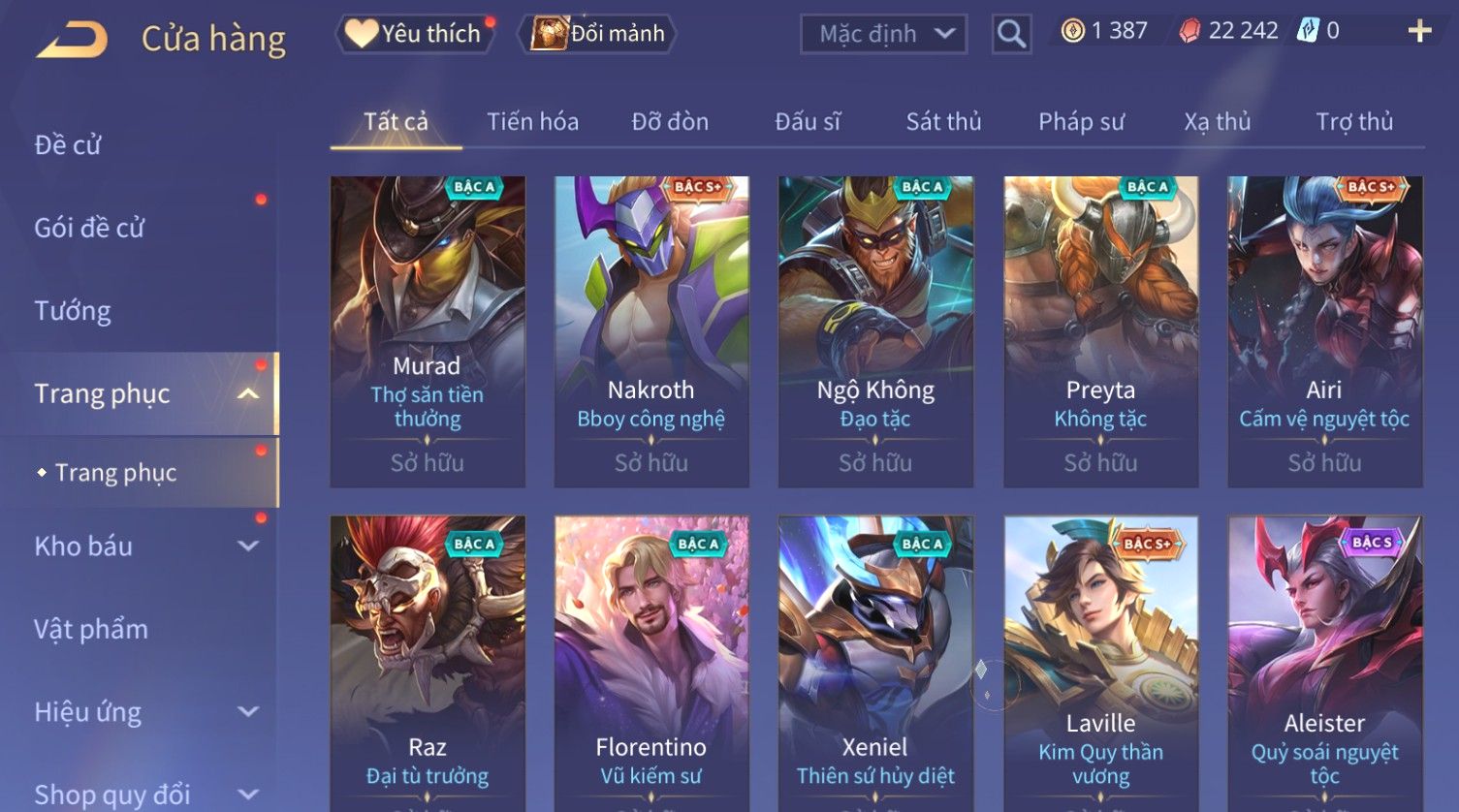Collapse the Trang phục sidebar section
The image size is (1459, 812).
[248, 393]
